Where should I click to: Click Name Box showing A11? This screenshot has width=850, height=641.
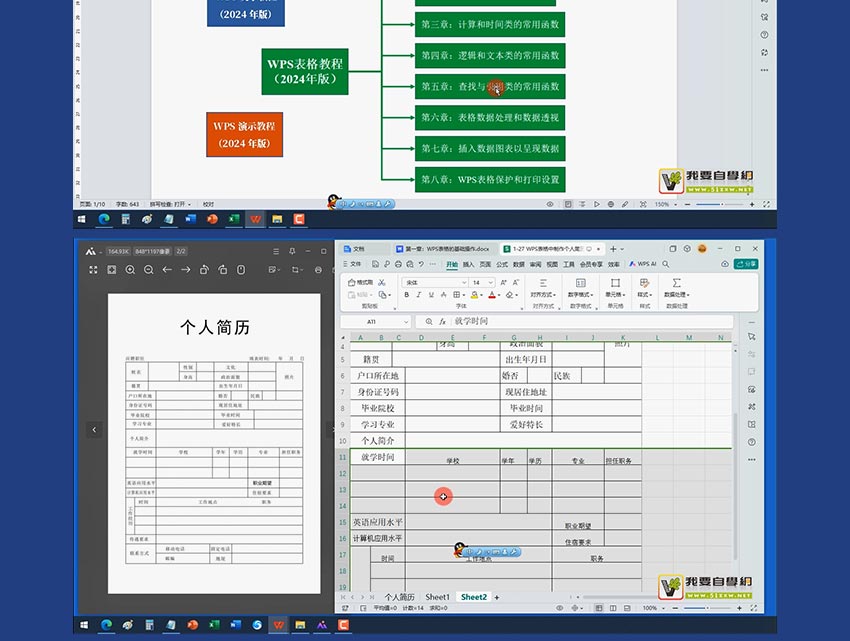(x=375, y=322)
